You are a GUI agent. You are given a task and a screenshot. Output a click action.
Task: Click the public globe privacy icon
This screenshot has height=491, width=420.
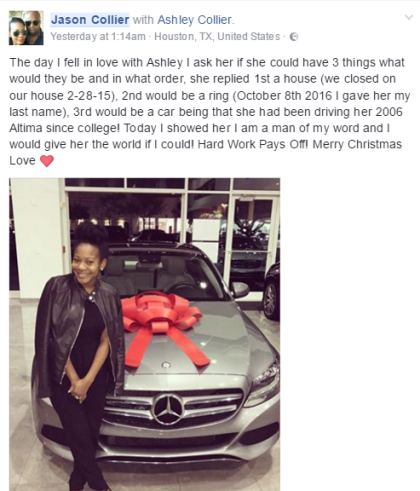coord(294,37)
